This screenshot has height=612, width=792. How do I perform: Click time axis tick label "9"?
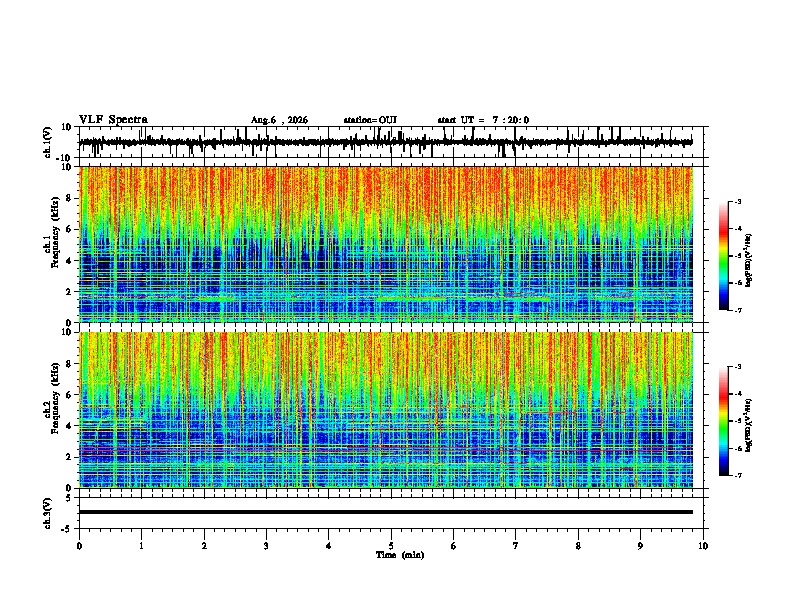click(x=640, y=545)
